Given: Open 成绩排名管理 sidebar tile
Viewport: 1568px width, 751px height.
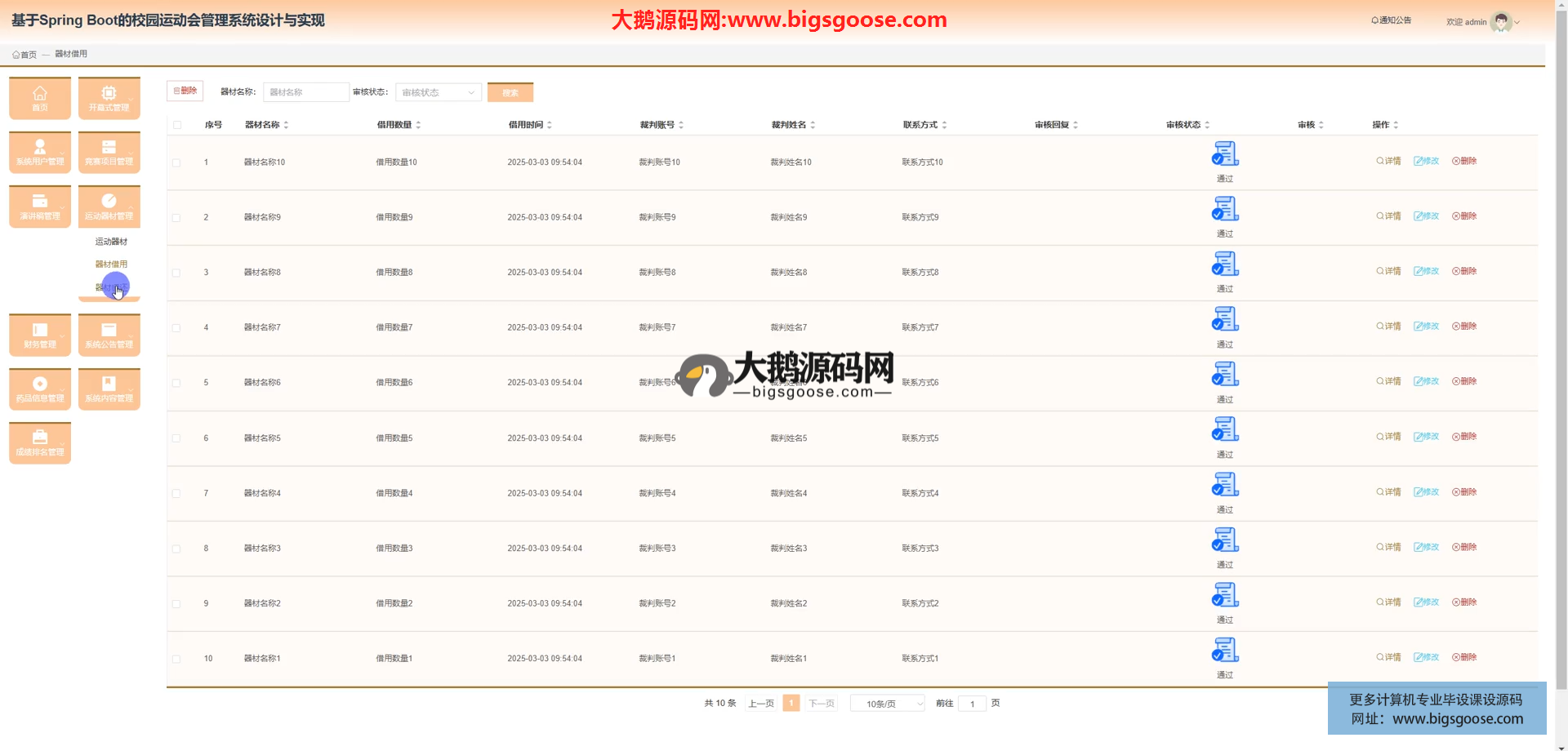Looking at the screenshot, I should coord(39,442).
